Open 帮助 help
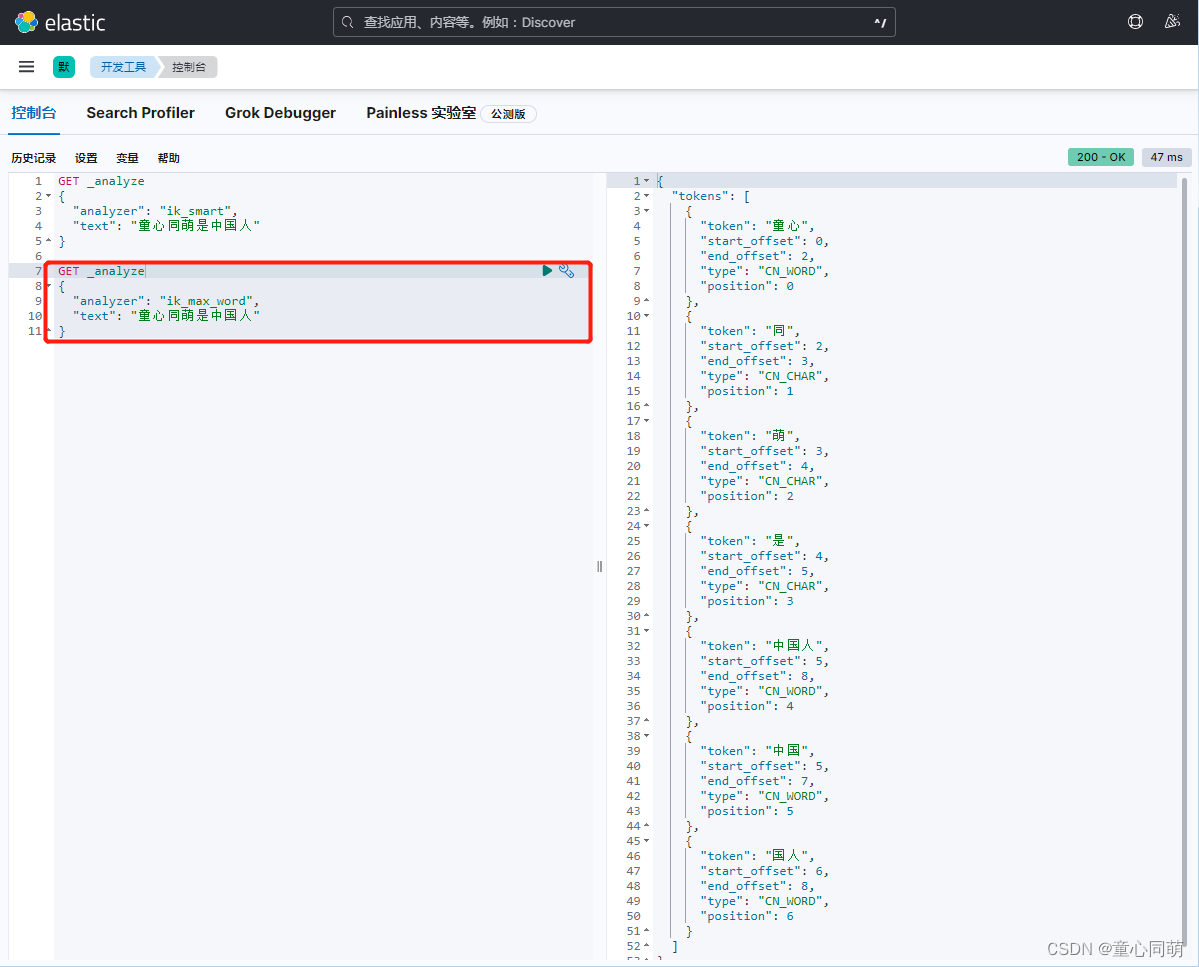1199x967 pixels. [x=168, y=158]
